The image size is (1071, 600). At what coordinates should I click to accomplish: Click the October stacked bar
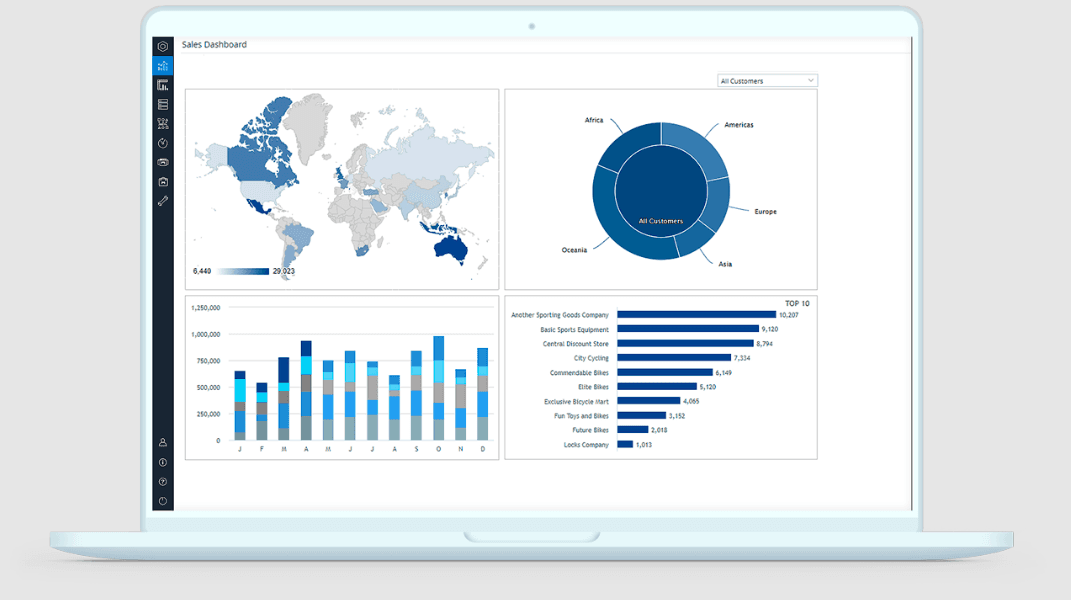(439, 388)
